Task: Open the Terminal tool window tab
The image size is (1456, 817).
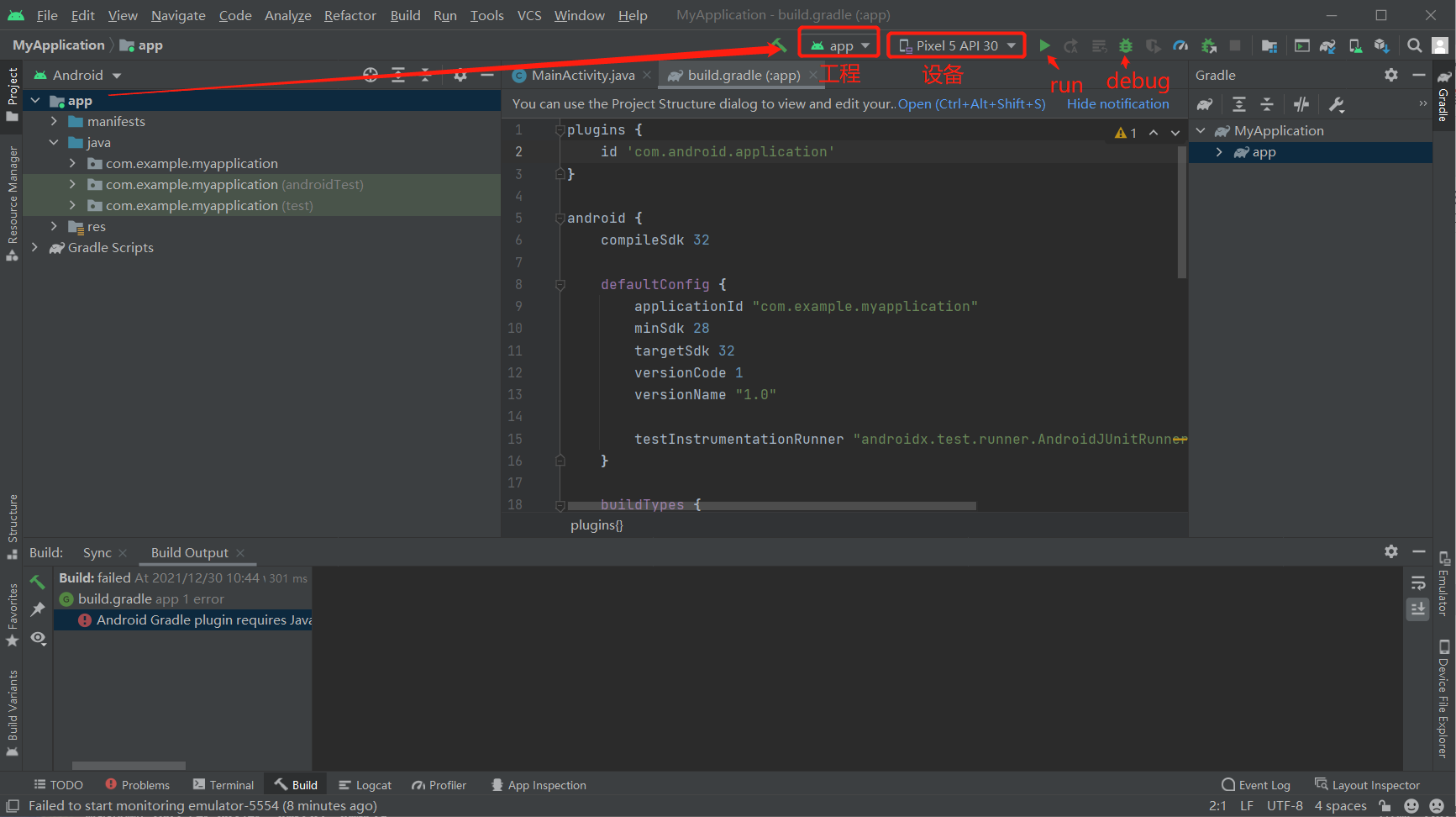Action: coord(223,785)
